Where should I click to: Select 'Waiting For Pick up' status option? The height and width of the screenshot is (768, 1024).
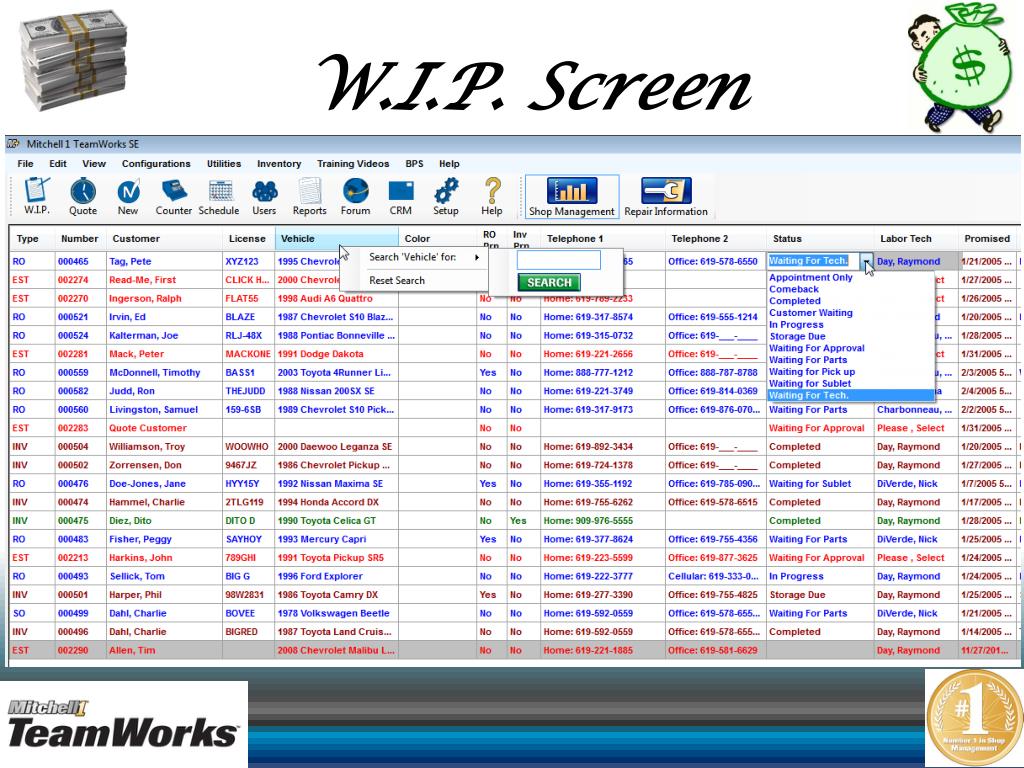[x=812, y=371]
